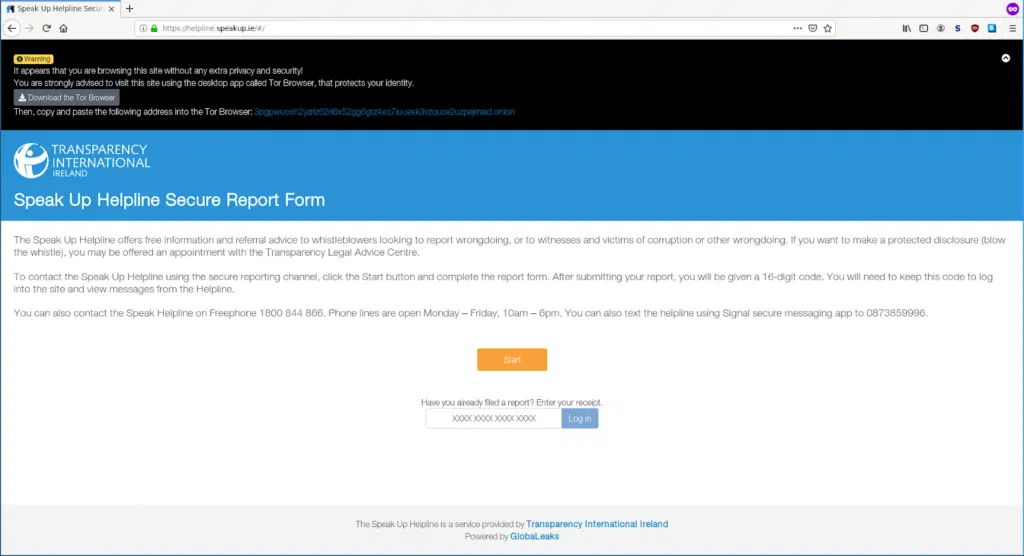The width and height of the screenshot is (1024, 556).
Task: Click the forward navigation arrow
Action: pos(29,28)
